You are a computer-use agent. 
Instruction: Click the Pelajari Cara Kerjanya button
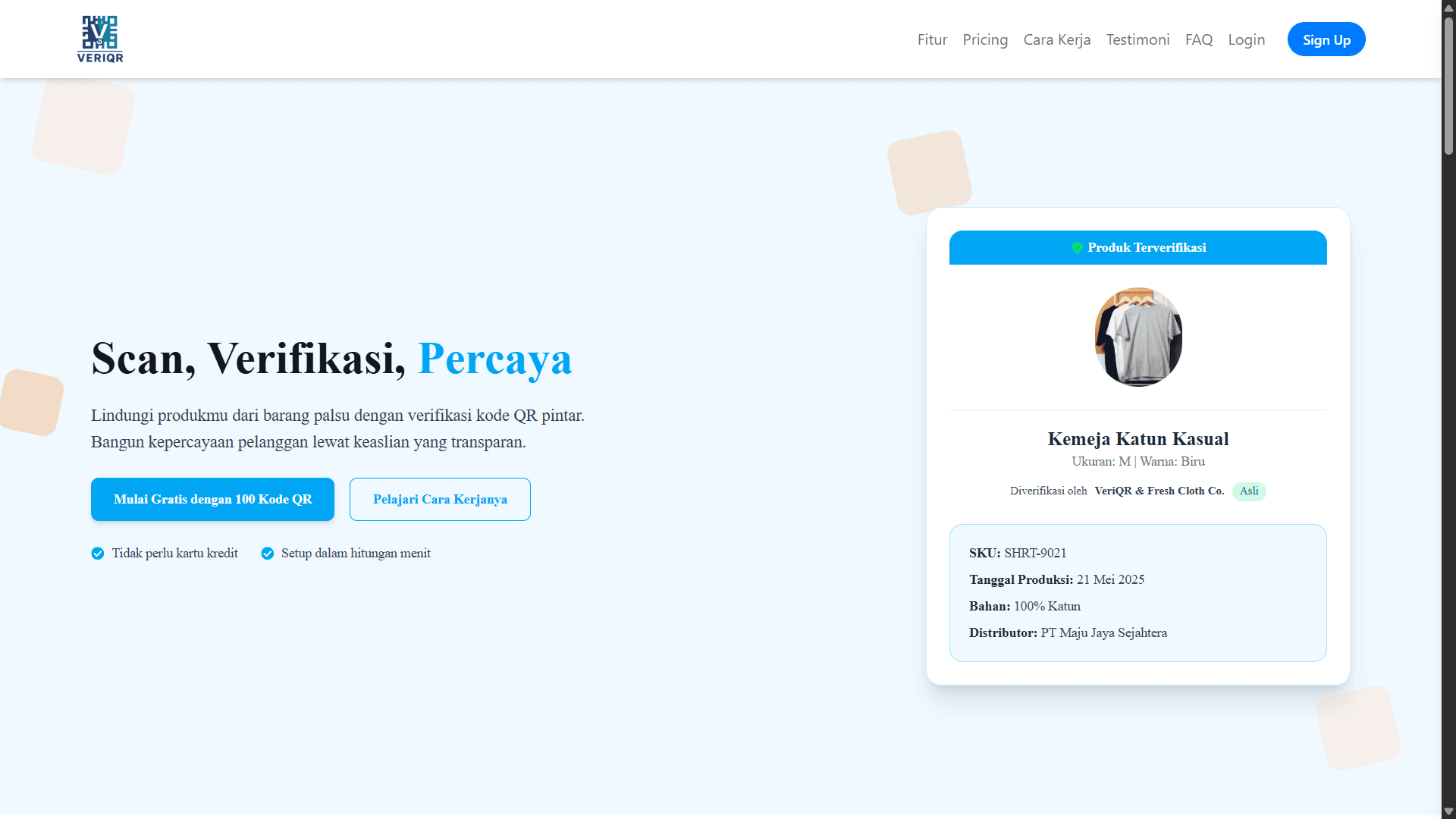[440, 499]
